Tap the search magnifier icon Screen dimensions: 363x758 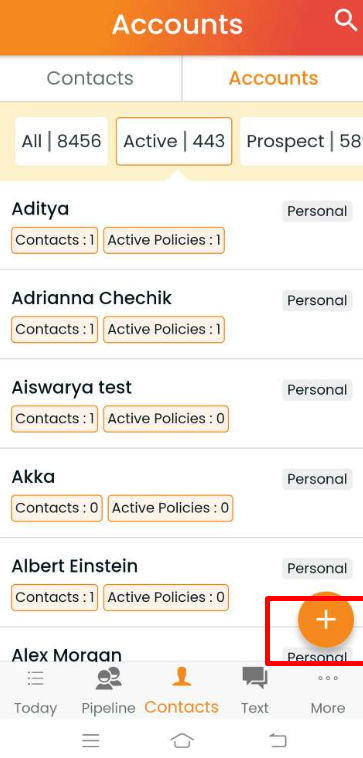pos(346,20)
